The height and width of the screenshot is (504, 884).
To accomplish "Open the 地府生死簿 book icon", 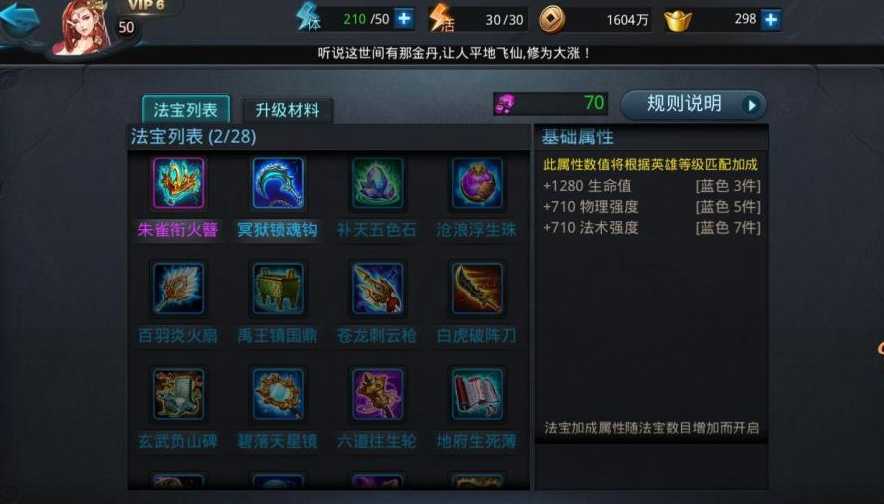I will tap(477, 394).
